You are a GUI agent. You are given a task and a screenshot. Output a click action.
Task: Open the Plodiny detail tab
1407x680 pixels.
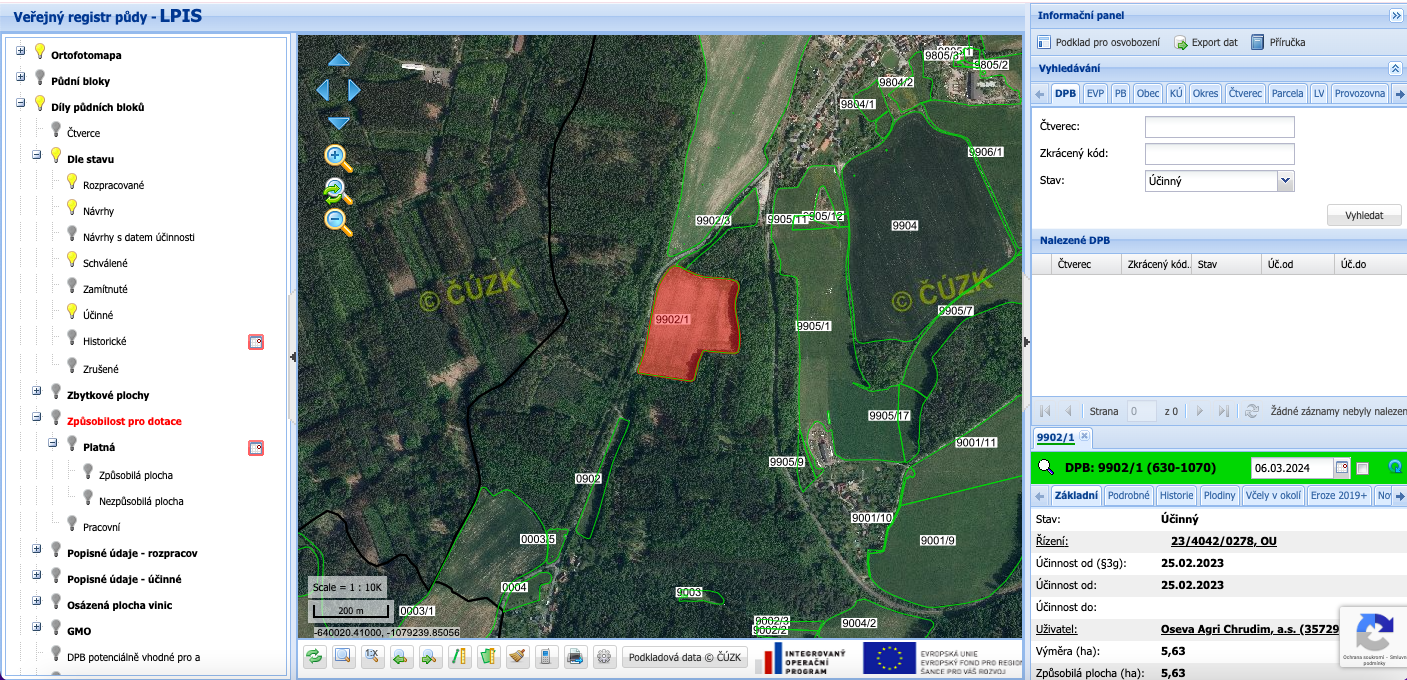1219,495
